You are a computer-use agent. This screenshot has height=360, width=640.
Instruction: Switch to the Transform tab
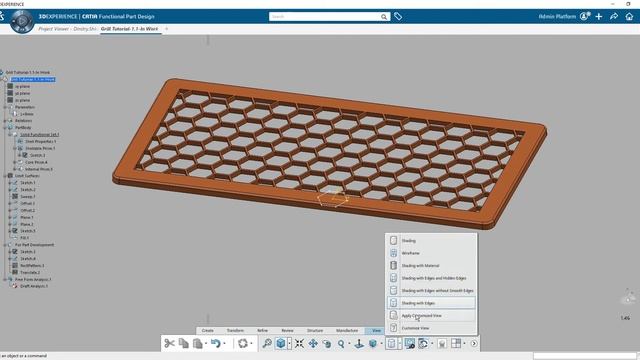[235, 330]
